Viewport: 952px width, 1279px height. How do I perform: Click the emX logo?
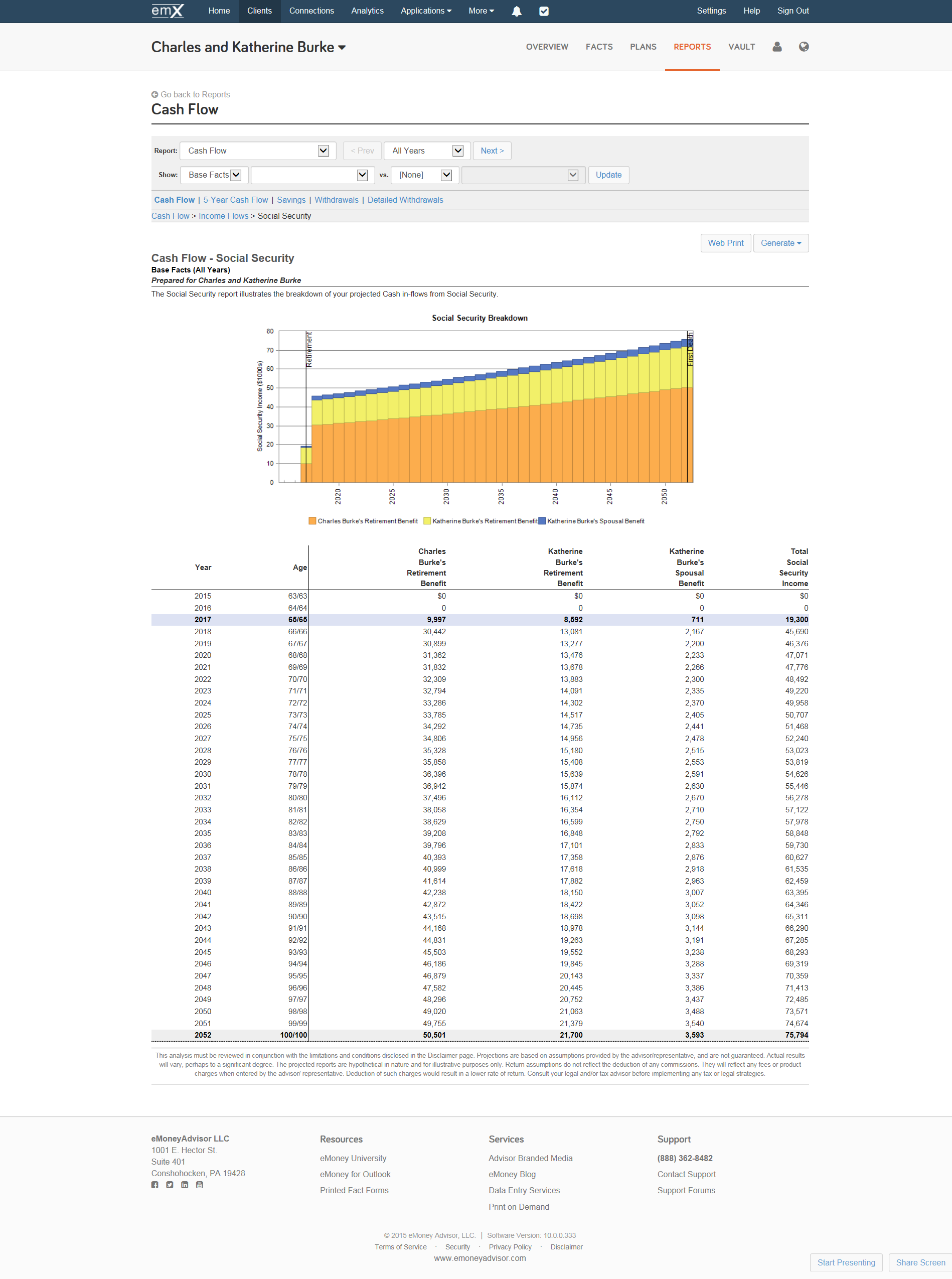pyautogui.click(x=168, y=11)
